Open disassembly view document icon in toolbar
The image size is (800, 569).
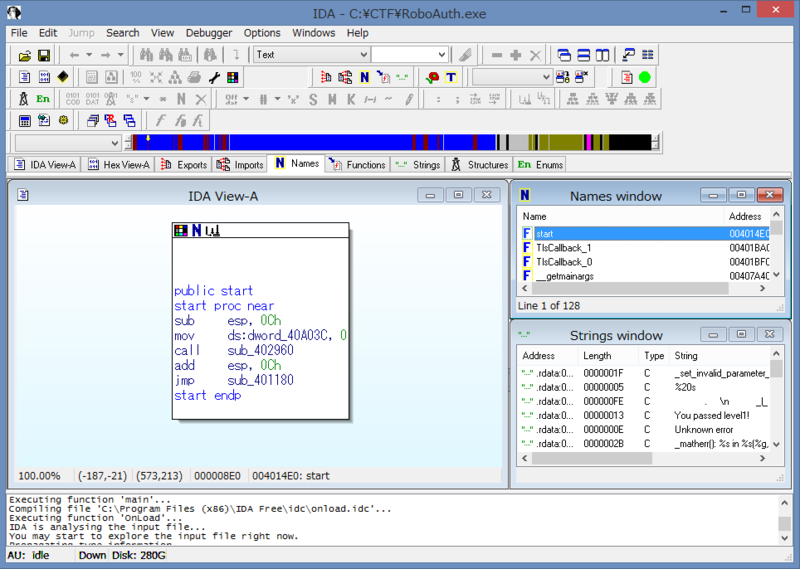tap(24, 77)
